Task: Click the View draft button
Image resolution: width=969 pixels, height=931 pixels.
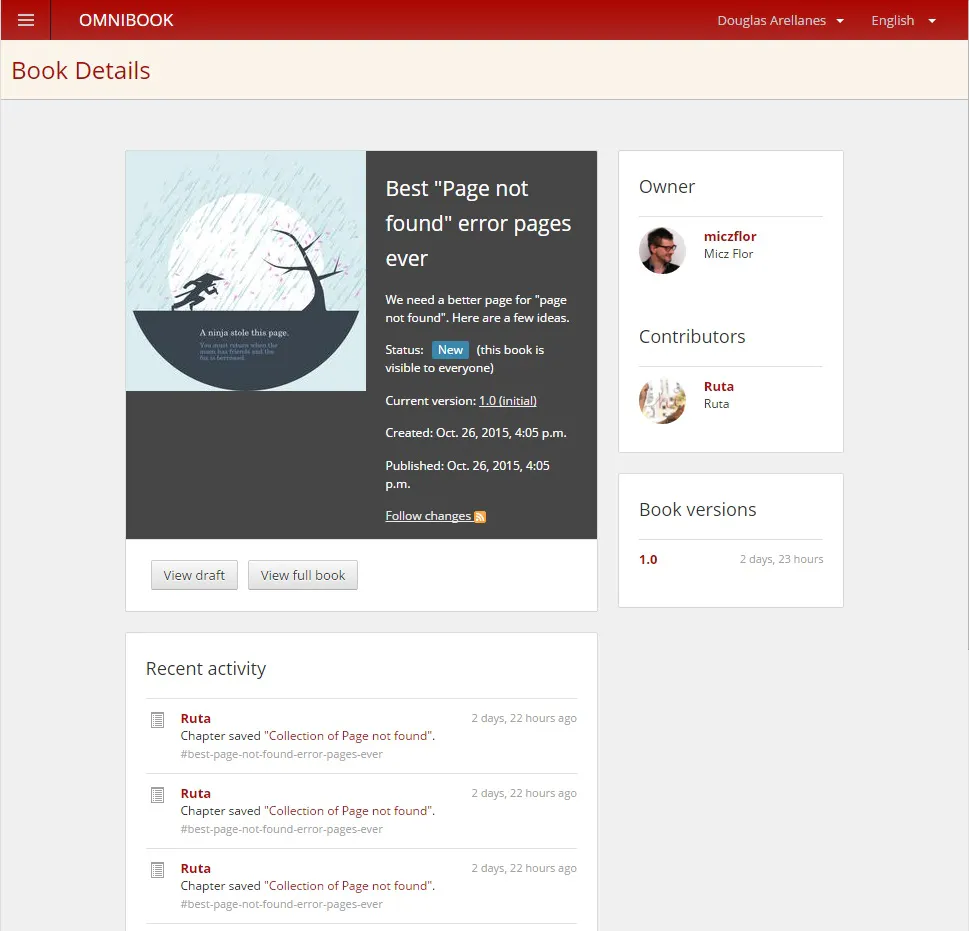Action: (x=194, y=575)
